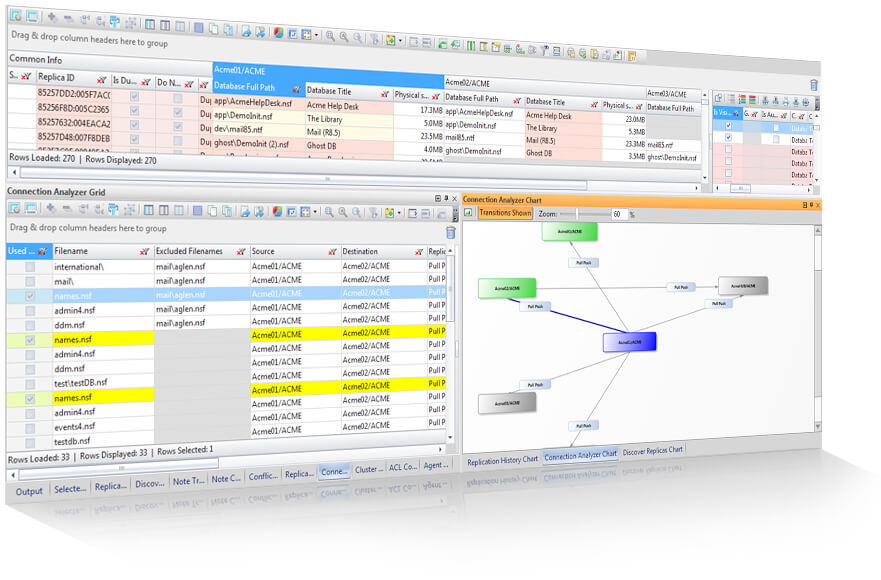Click the trash can icon in top grid
This screenshot has width=881, height=580.
pyautogui.click(x=814, y=85)
